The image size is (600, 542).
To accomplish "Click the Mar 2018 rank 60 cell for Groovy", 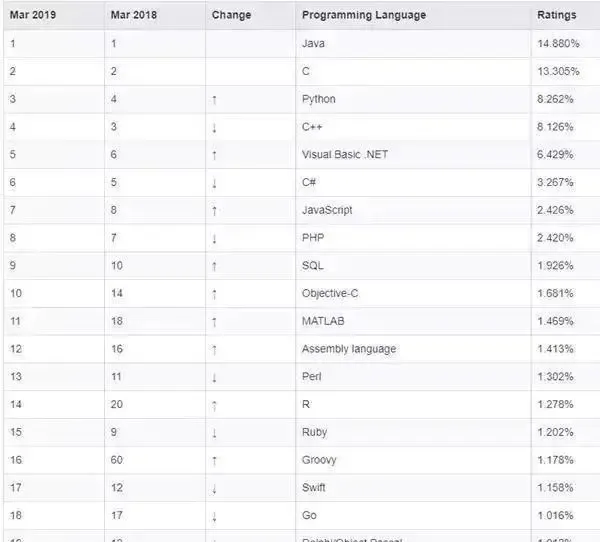I will point(118,460).
